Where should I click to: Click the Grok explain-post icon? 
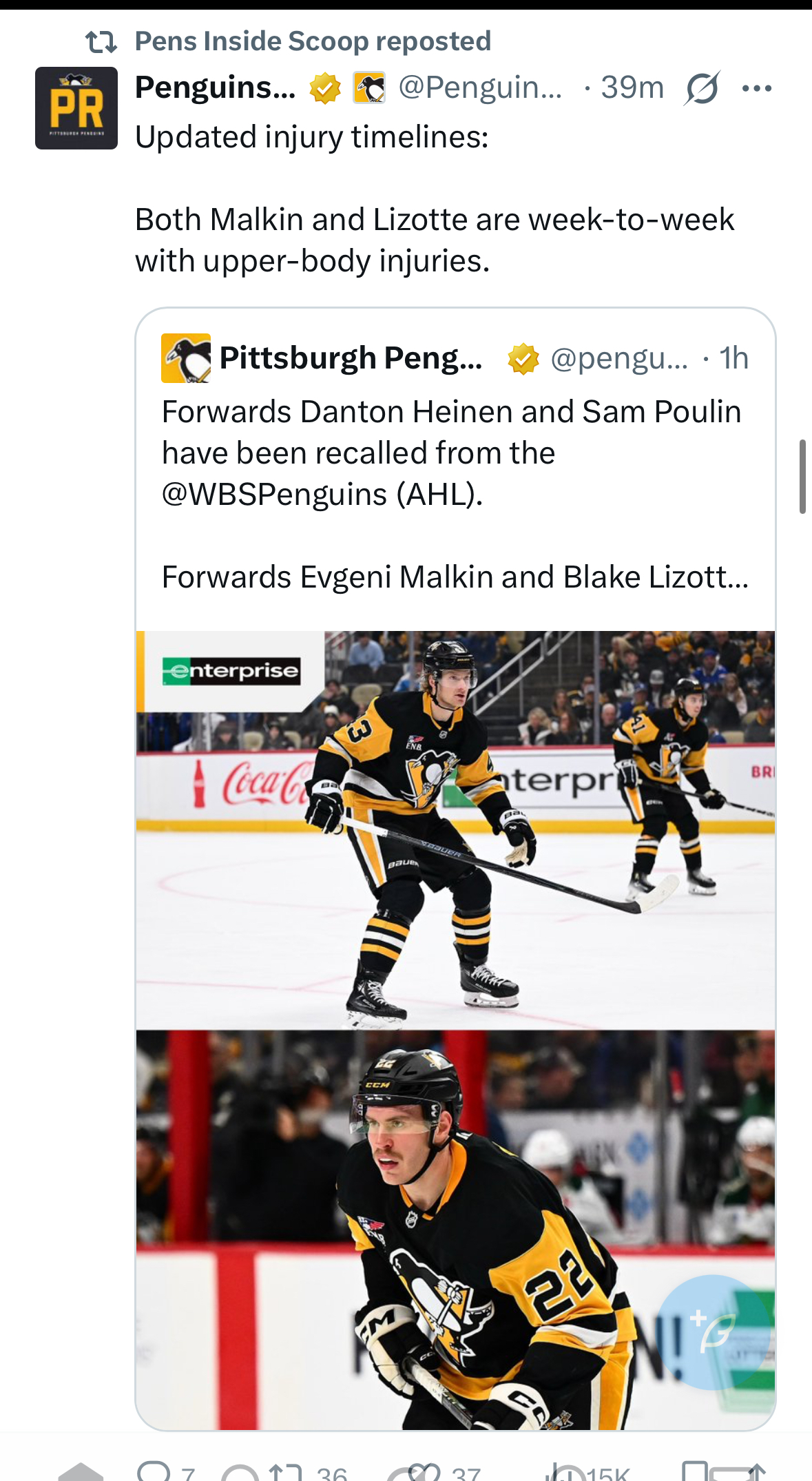[x=702, y=88]
